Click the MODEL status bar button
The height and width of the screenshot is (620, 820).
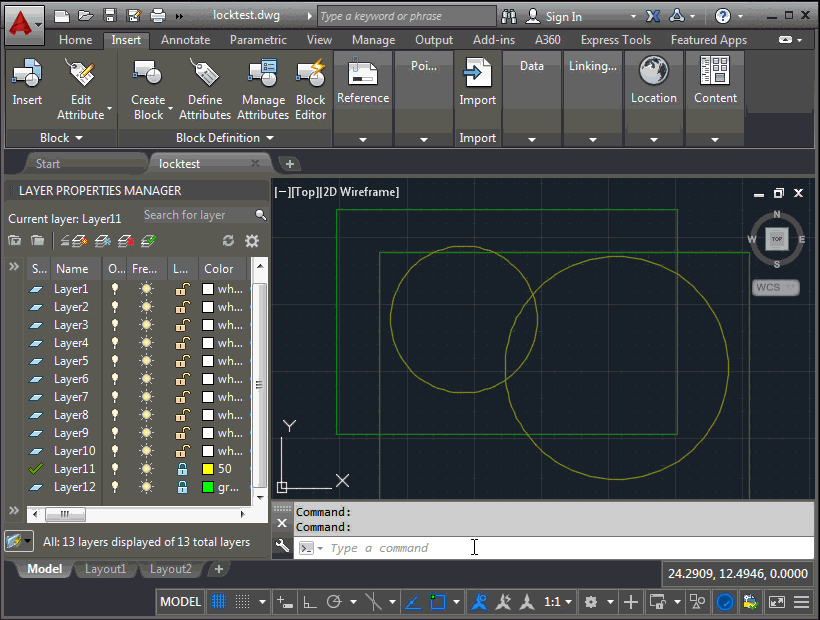[181, 602]
